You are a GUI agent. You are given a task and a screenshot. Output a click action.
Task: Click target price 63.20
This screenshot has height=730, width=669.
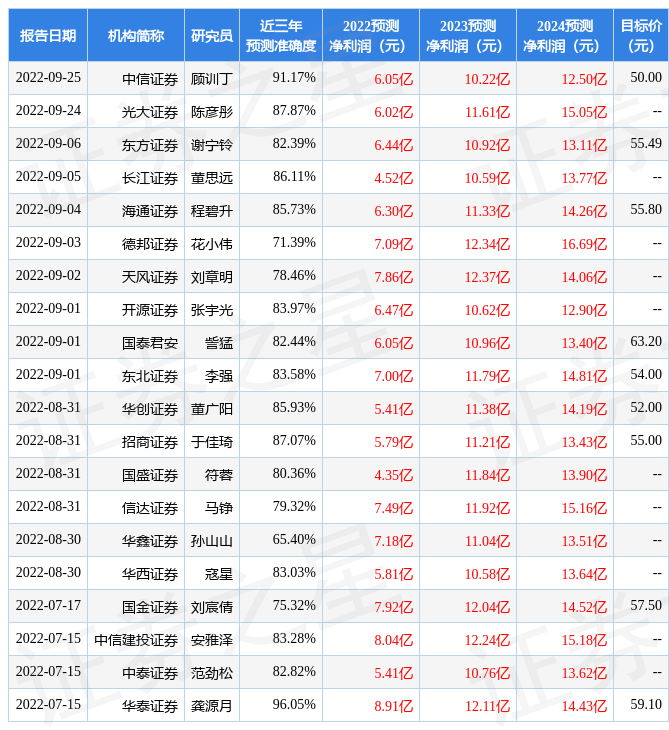coord(646,342)
